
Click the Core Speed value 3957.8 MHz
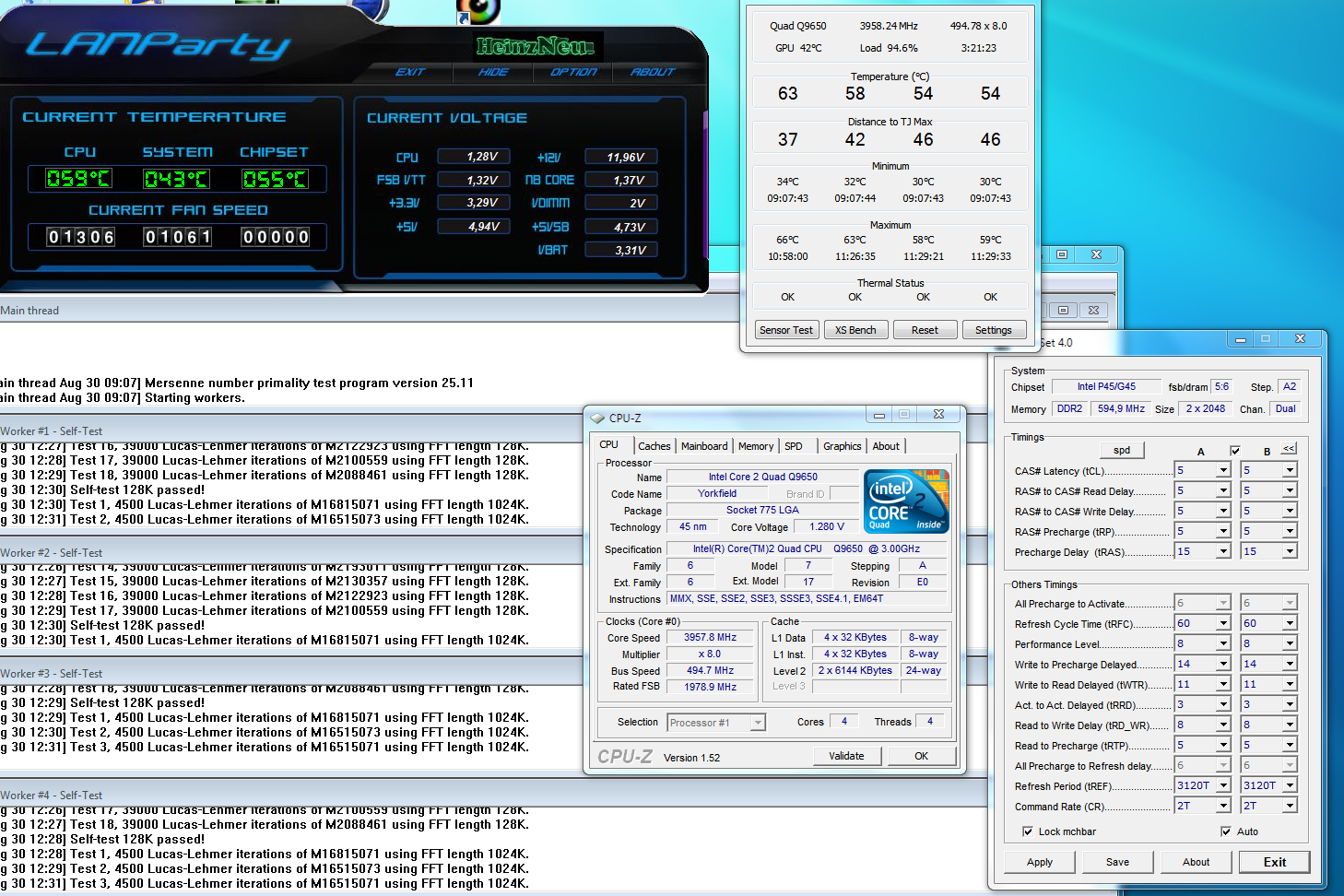coord(710,637)
